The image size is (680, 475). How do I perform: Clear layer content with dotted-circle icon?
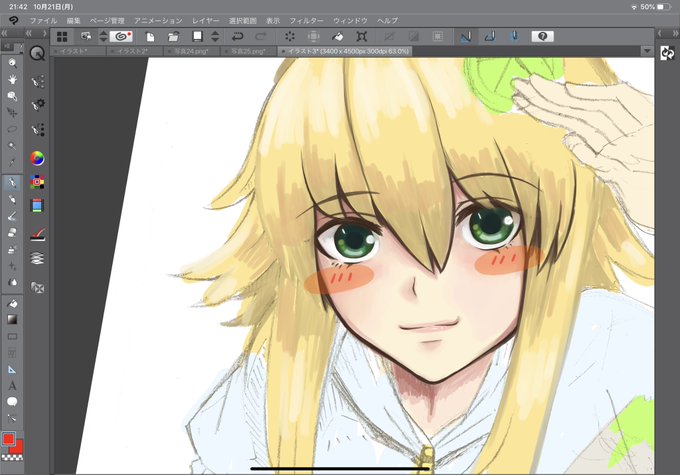click(290, 36)
